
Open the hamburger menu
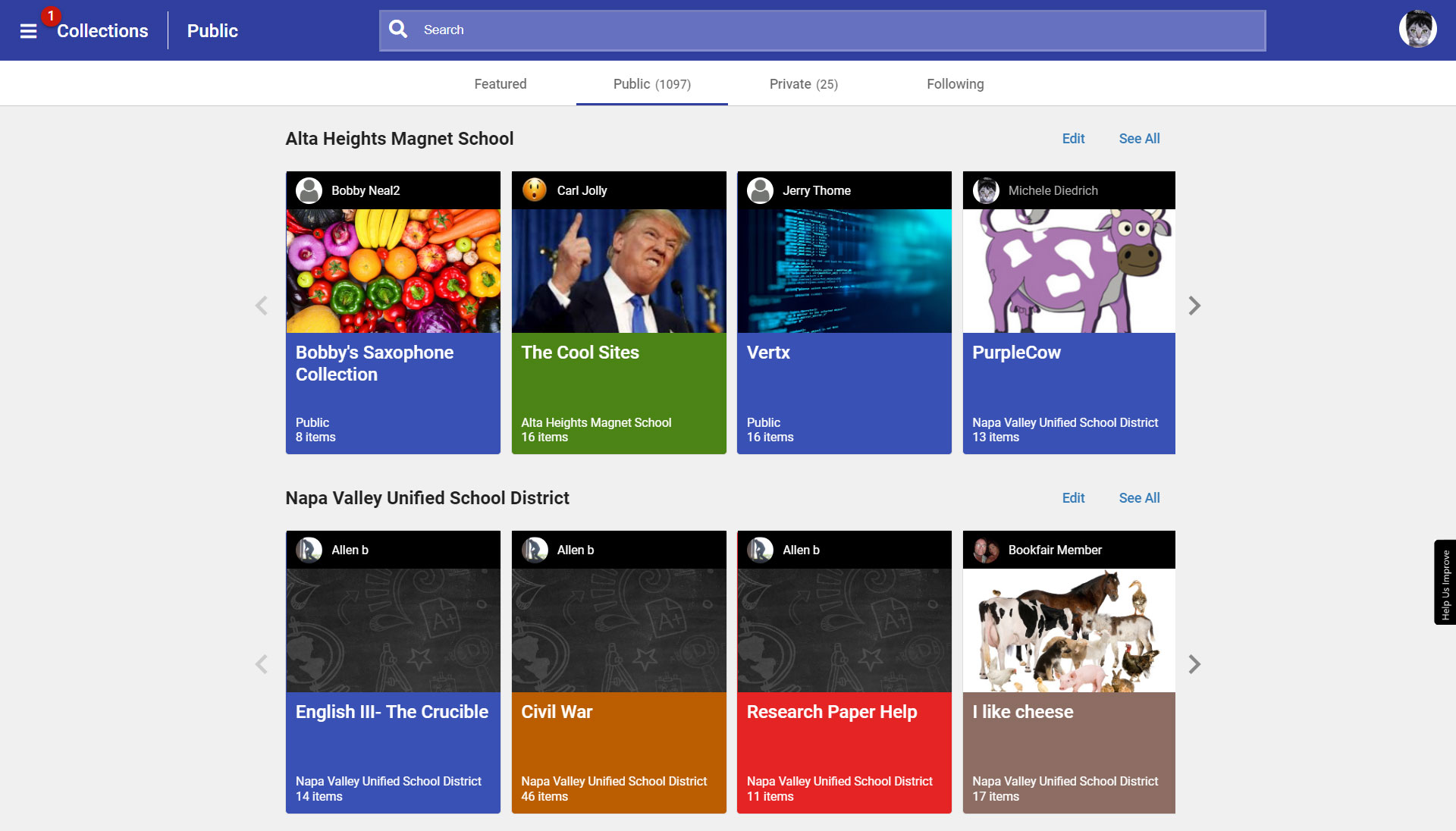[x=28, y=31]
